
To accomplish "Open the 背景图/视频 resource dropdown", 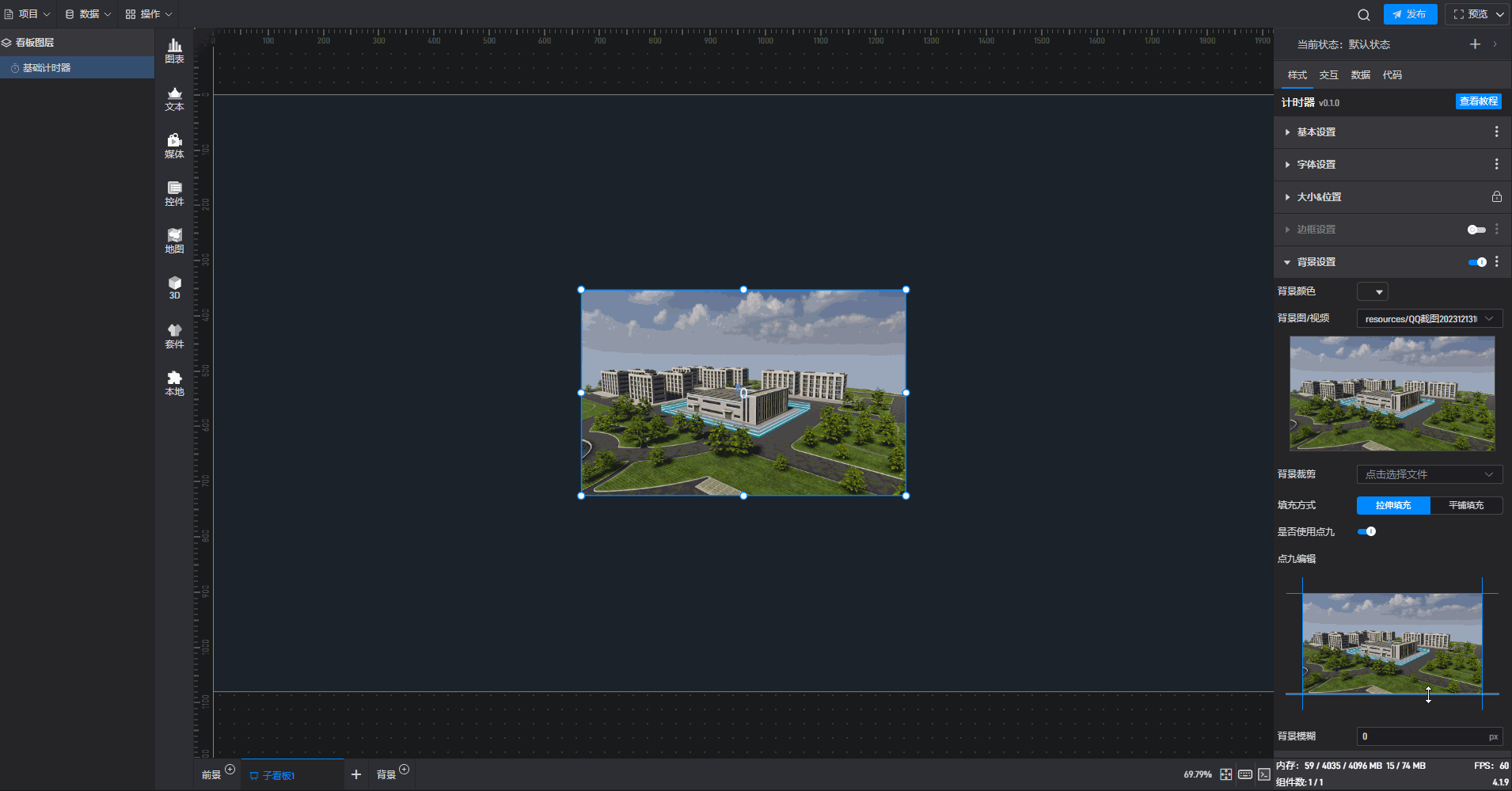I will [x=1429, y=318].
